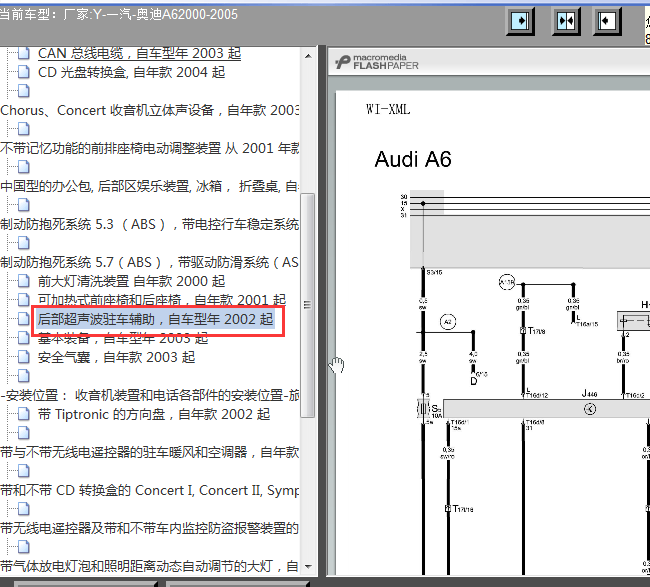Image resolution: width=650 pixels, height=587 pixels.
Task: Open 前大灯清洗装置 2000 item
Action: click(x=131, y=281)
